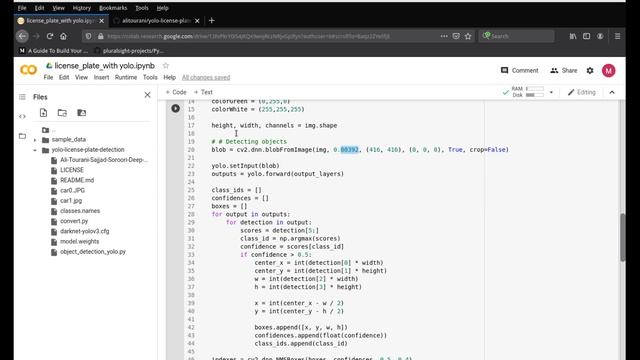Viewport: 640px width, 360px height.
Task: Go back in Firefox
Action: click(x=22, y=36)
